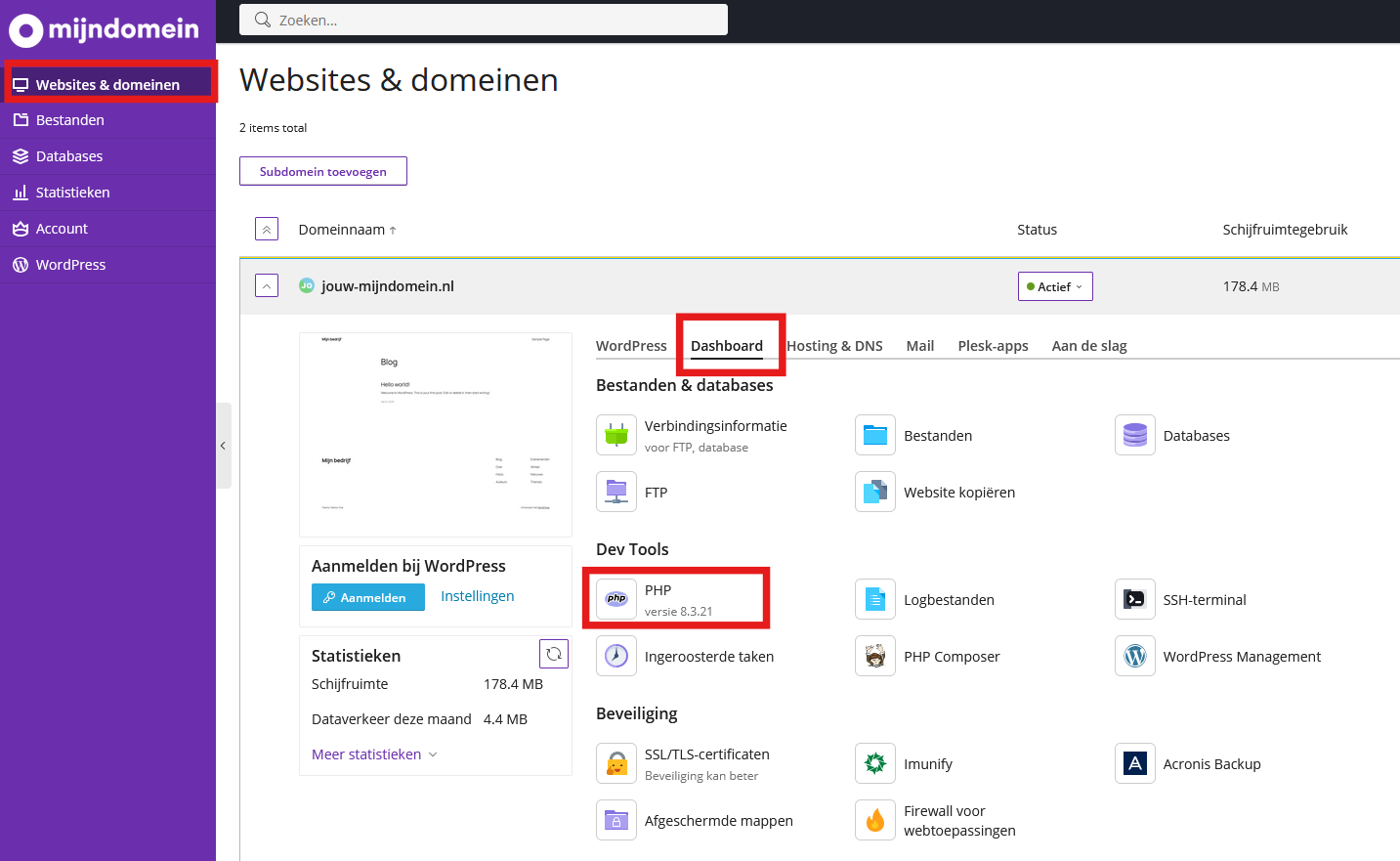Open Imunify security icon
The image size is (1400, 861).
(x=875, y=763)
